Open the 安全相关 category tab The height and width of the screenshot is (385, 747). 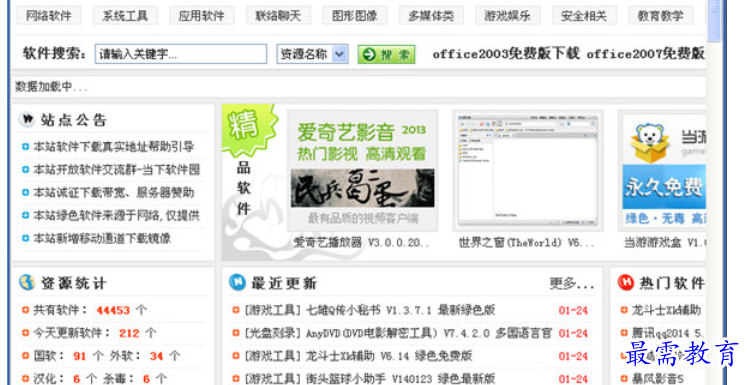coord(584,16)
